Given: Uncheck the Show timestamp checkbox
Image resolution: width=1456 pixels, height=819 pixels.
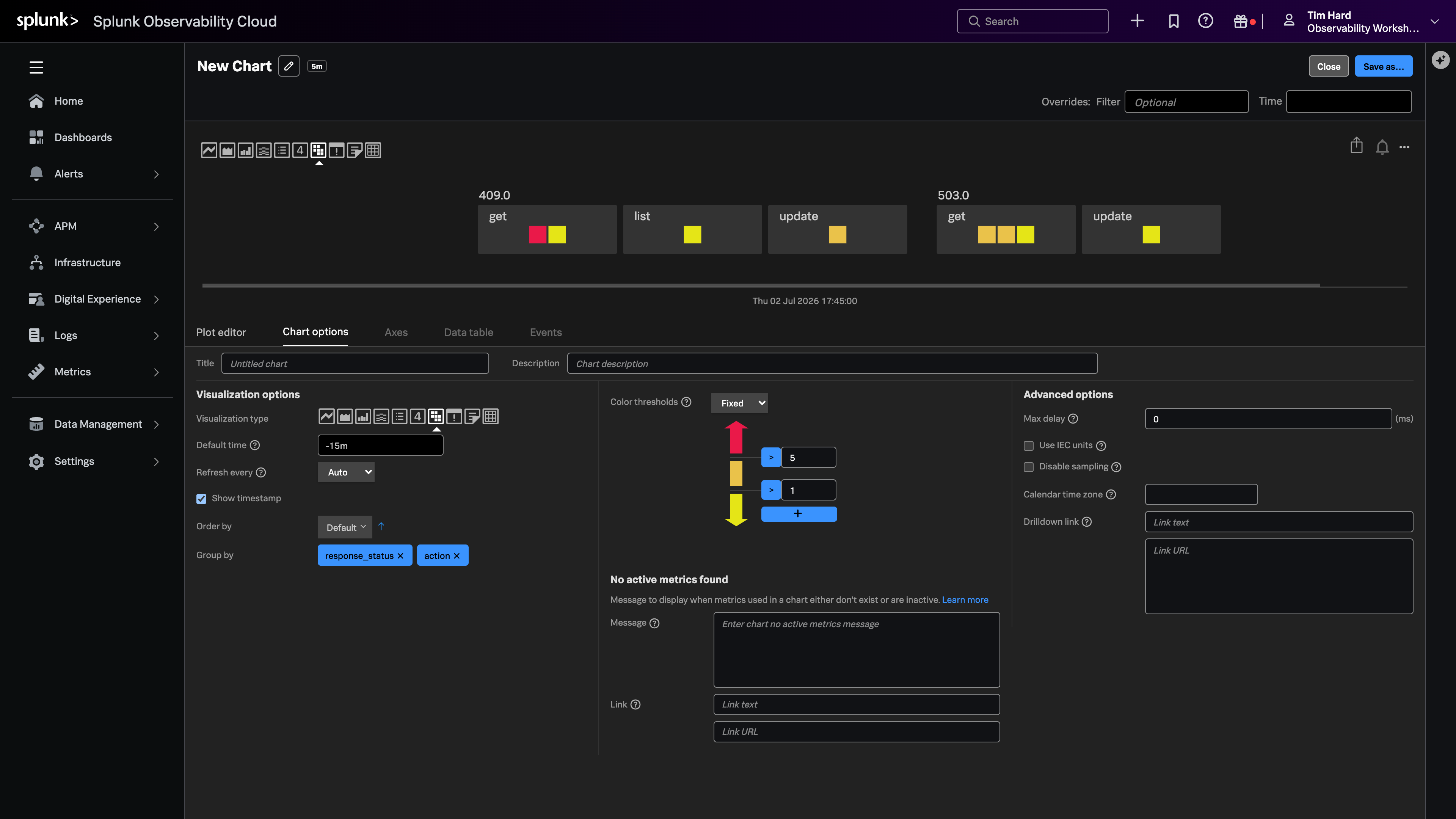Looking at the screenshot, I should [x=201, y=499].
